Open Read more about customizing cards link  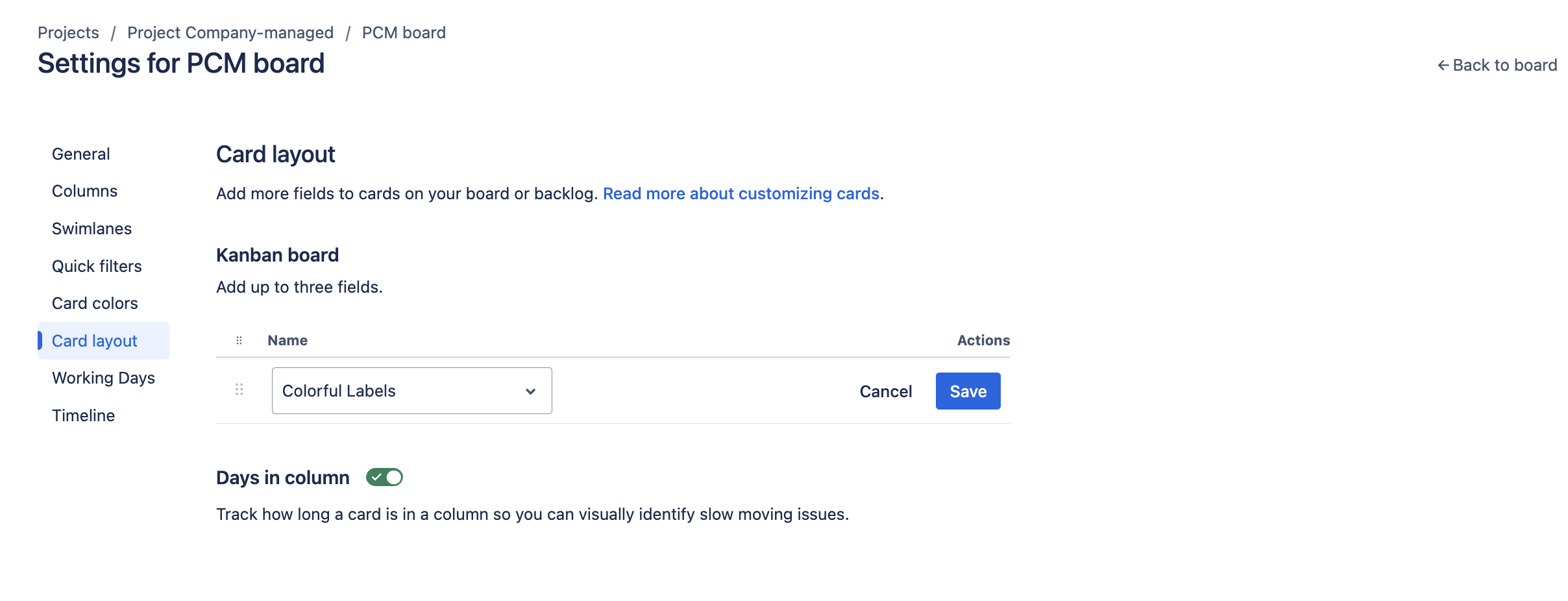[741, 194]
